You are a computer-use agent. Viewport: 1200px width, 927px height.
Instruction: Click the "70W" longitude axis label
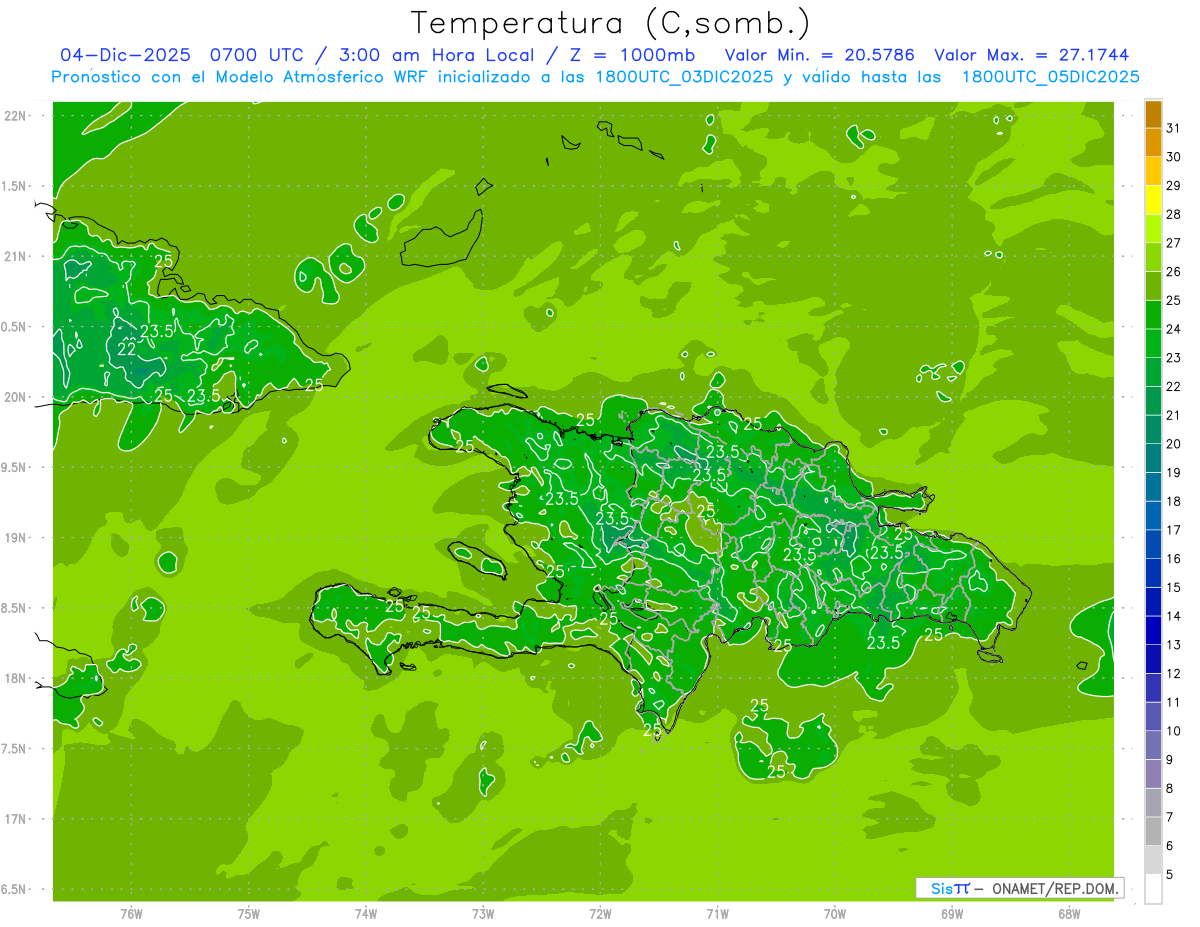(x=835, y=913)
